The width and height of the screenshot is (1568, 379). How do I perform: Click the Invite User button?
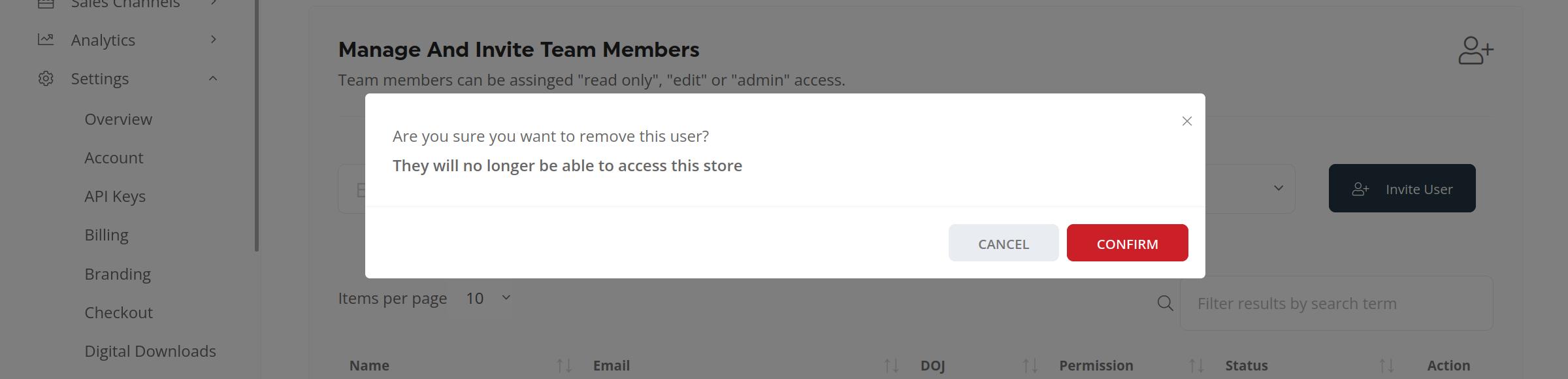(x=1402, y=188)
